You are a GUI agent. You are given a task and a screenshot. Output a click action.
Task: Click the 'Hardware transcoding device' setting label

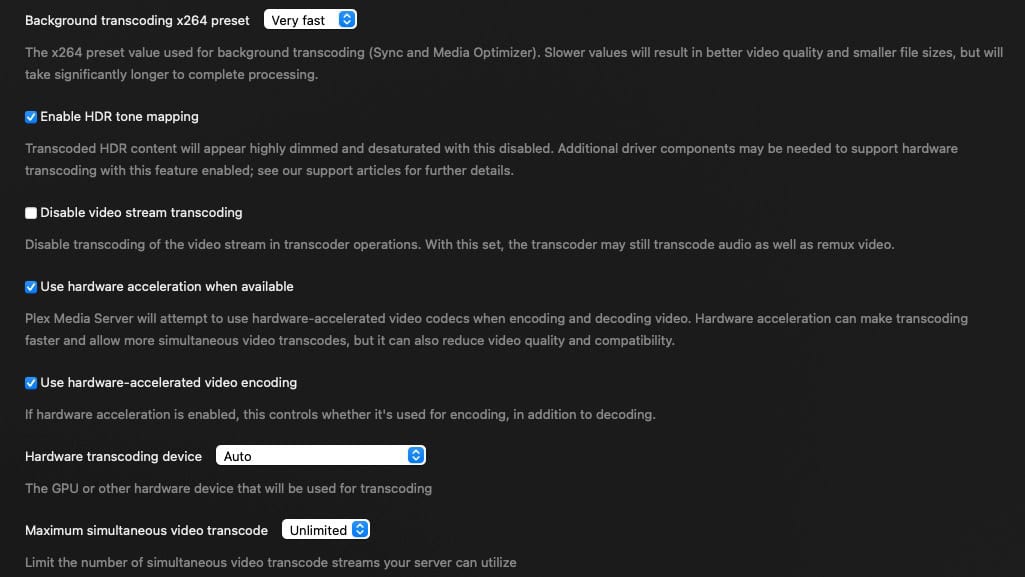coord(114,456)
